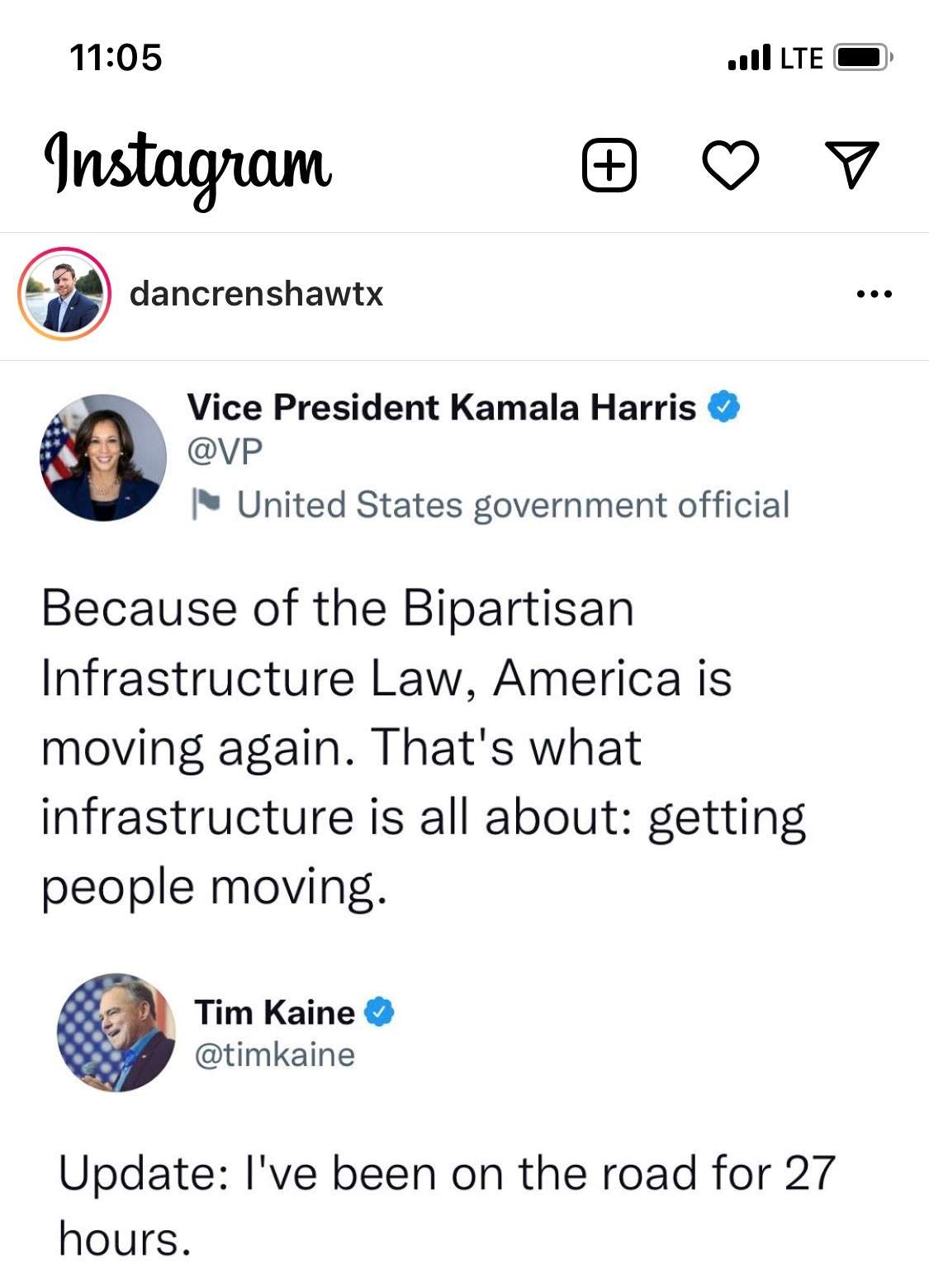The width and height of the screenshot is (929, 1288).
Task: View dancrenshawtx story from profile picture
Action: (64, 294)
